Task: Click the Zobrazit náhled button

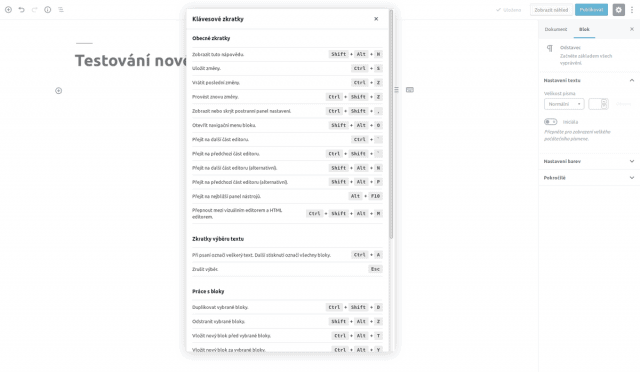Action: click(551, 10)
